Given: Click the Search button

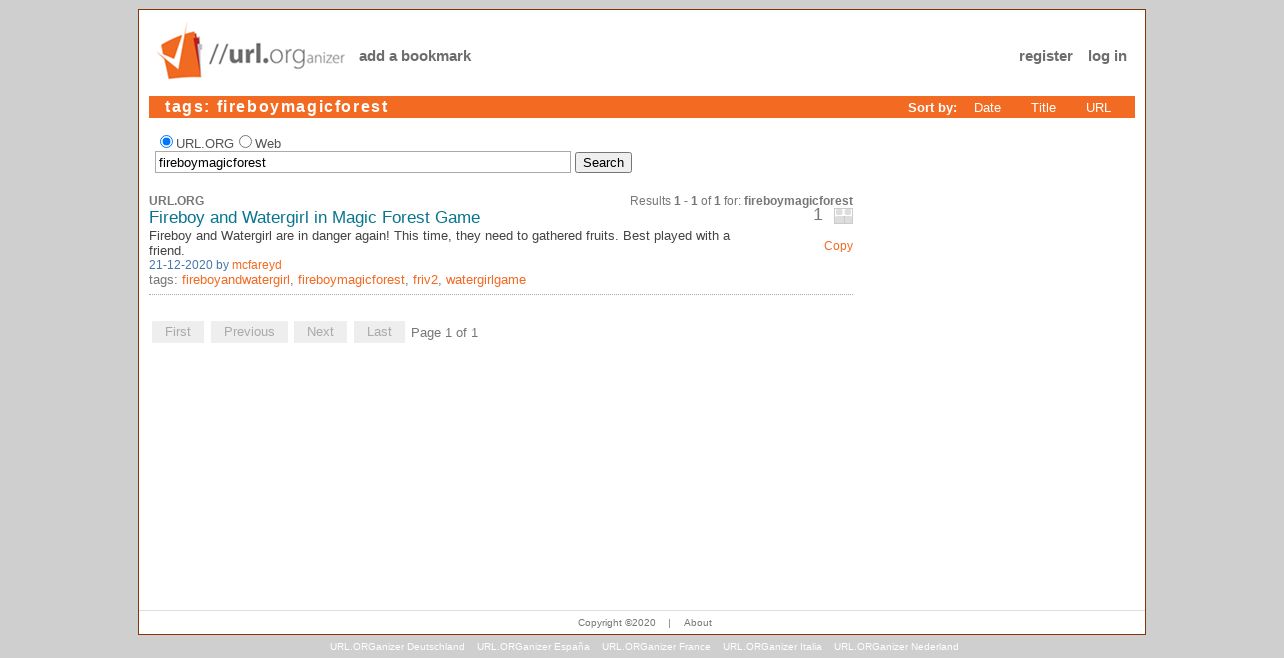Looking at the screenshot, I should 603,162.
